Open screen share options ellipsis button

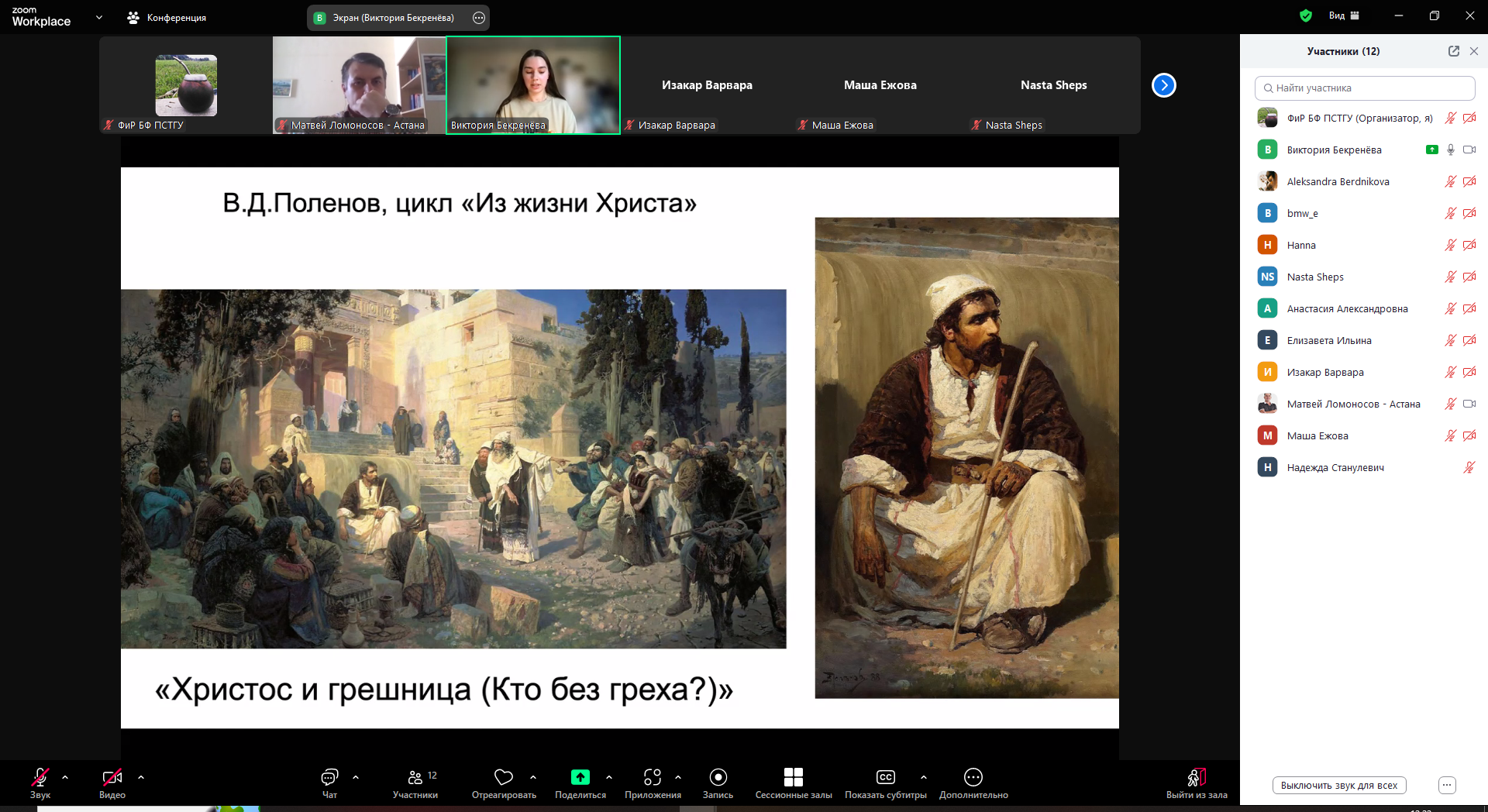pyautogui.click(x=479, y=18)
